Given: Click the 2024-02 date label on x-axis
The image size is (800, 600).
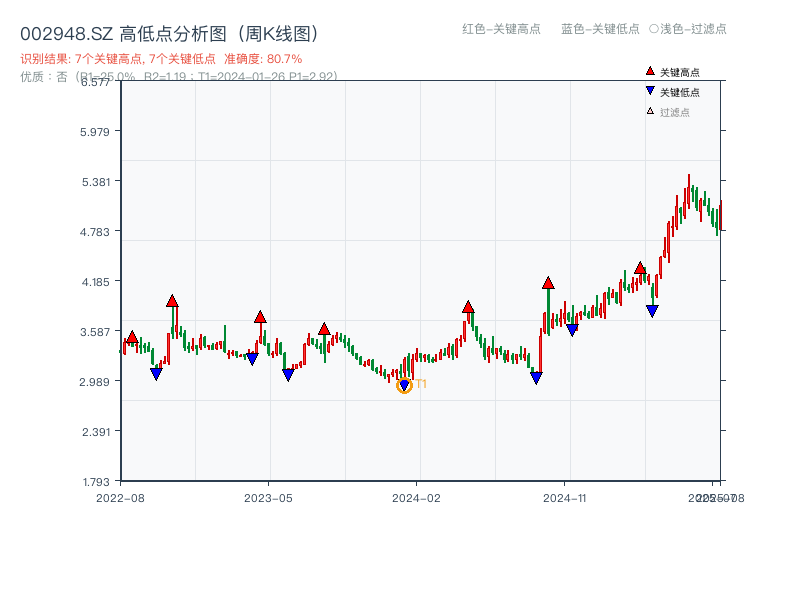Looking at the screenshot, I should click(416, 497).
